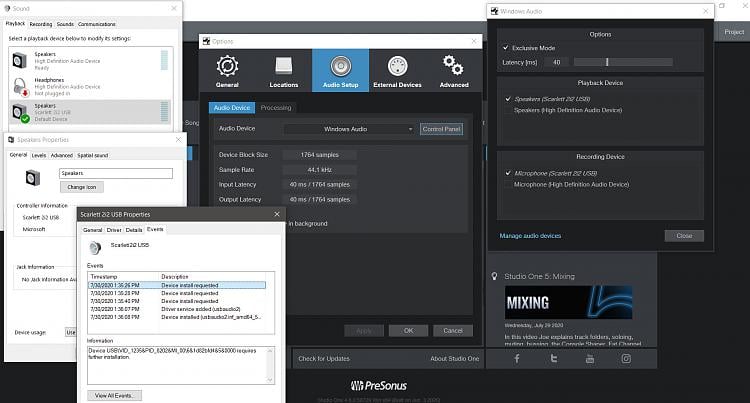The image size is (750, 403).
Task: Open the Driver tab in Scarlett properties
Action: click(x=113, y=230)
